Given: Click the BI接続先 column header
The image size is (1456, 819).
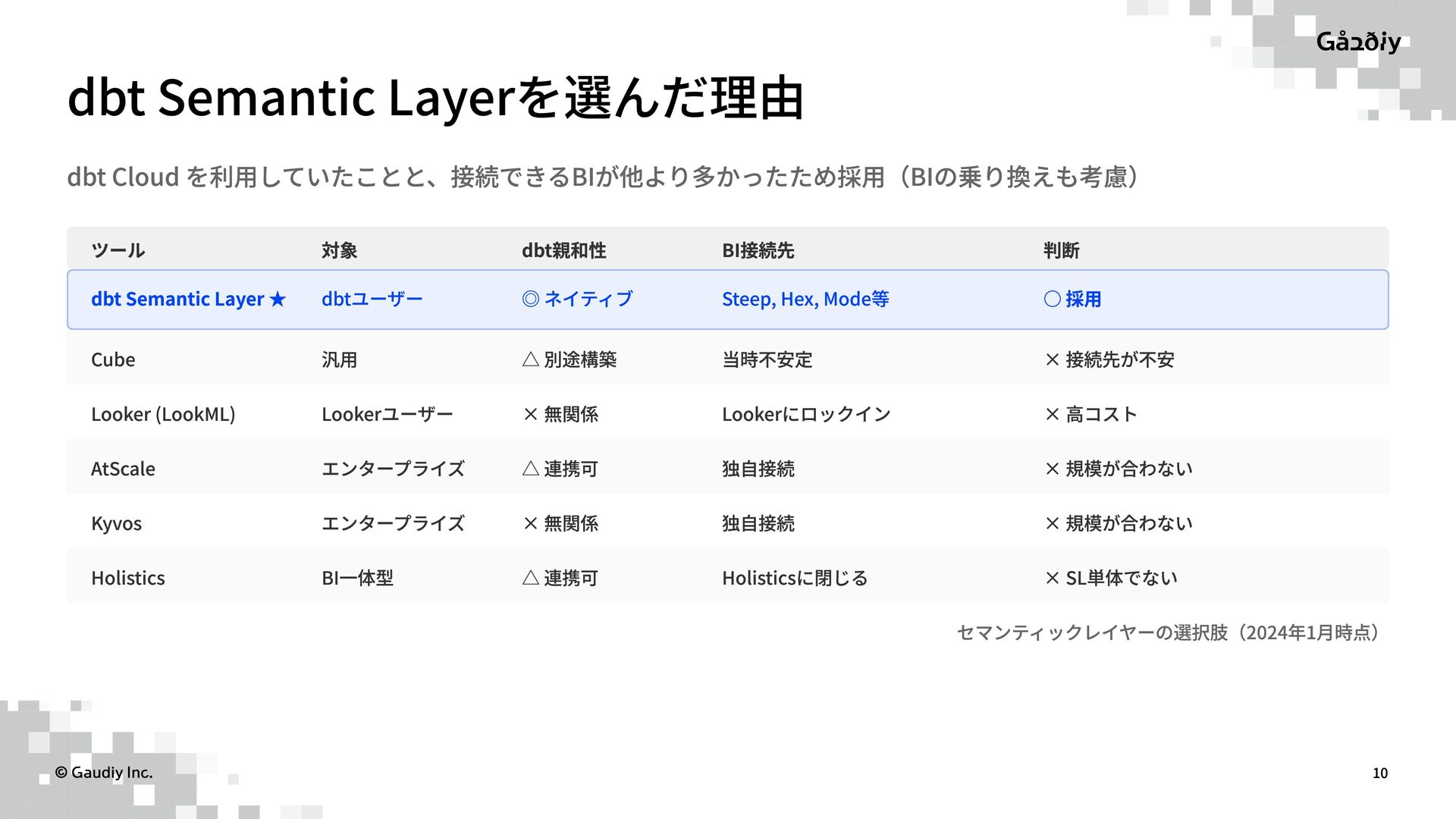Looking at the screenshot, I should tap(758, 251).
